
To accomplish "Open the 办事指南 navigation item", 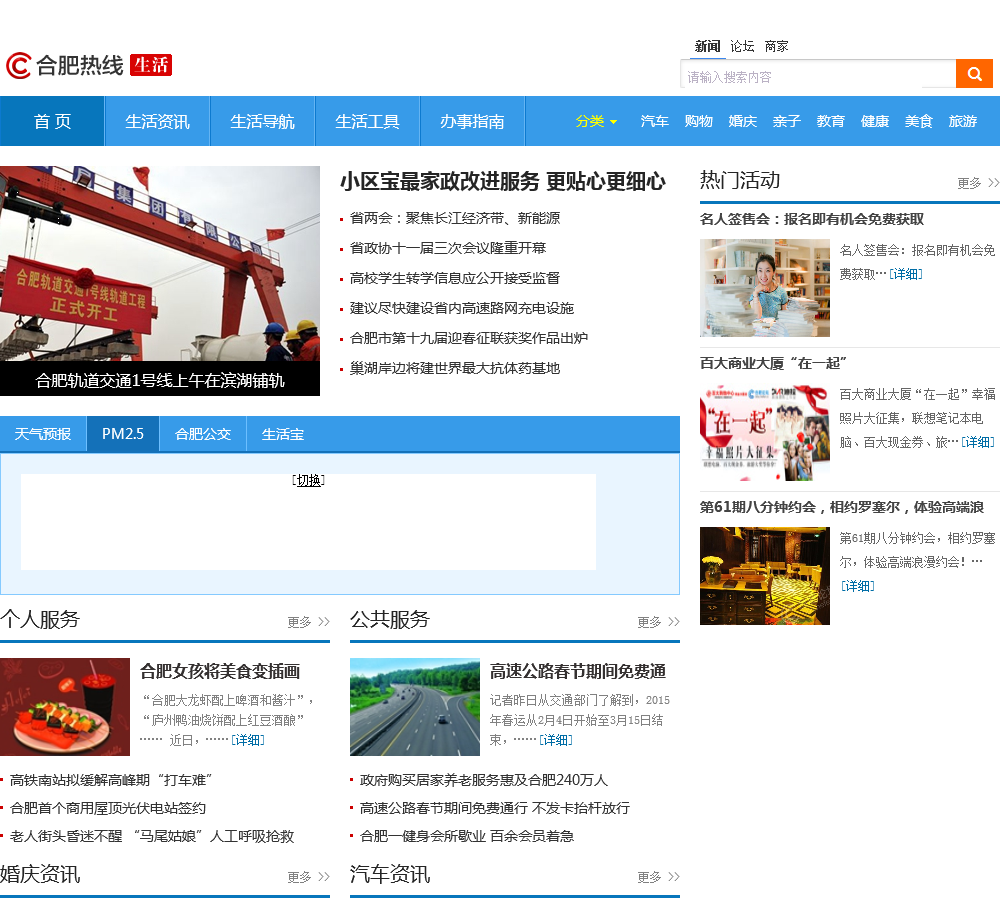I will click(x=472, y=121).
